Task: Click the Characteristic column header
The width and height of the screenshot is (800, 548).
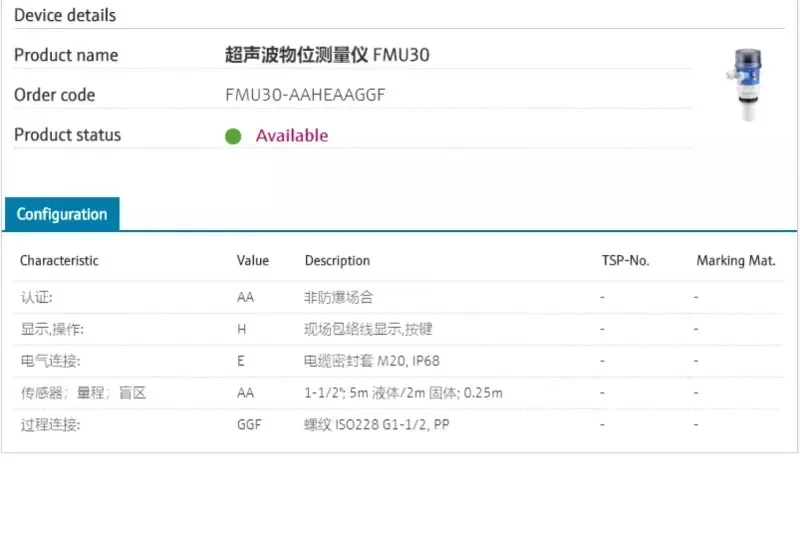Action: pyautogui.click(x=59, y=261)
